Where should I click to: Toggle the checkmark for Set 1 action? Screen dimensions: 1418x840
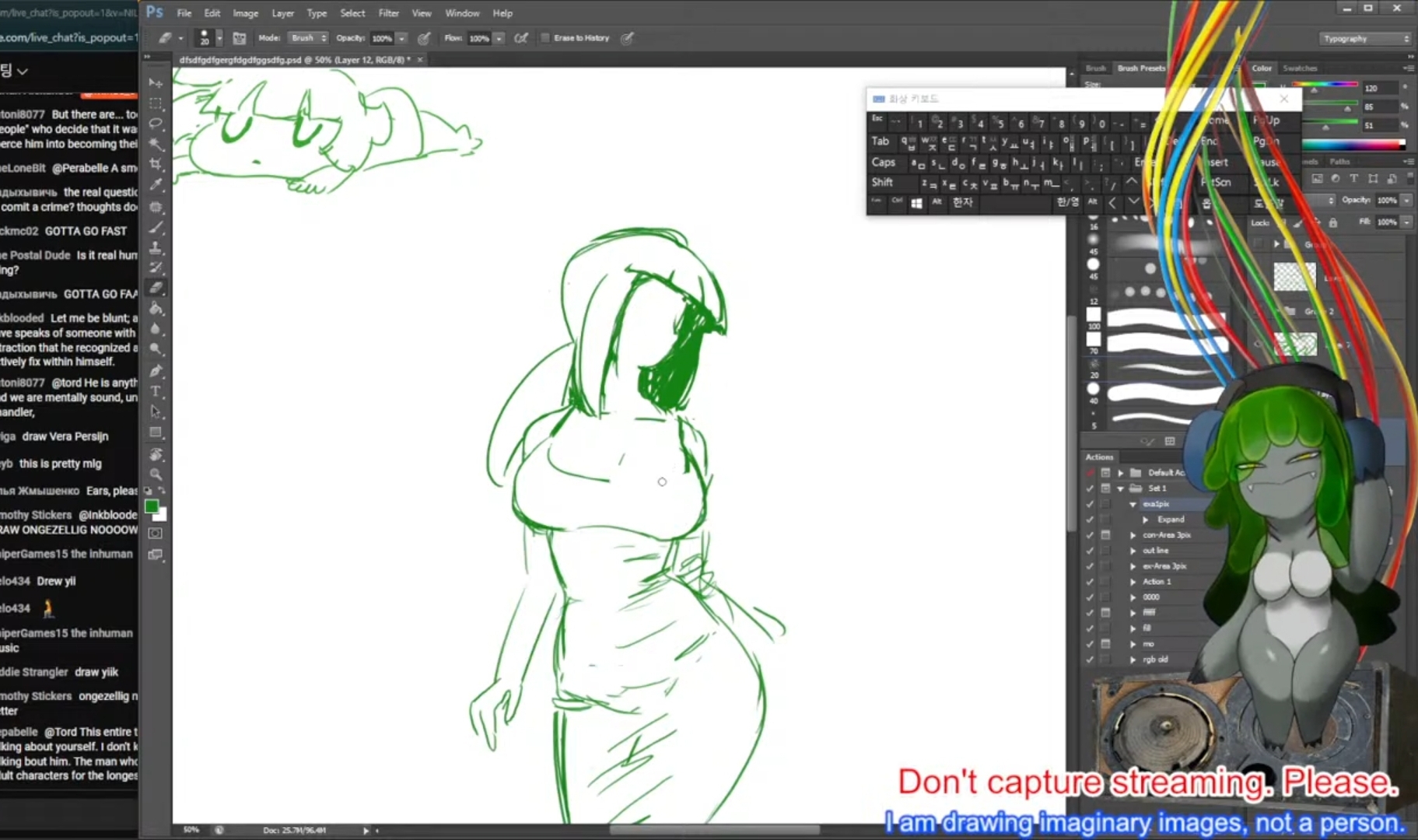point(1090,488)
